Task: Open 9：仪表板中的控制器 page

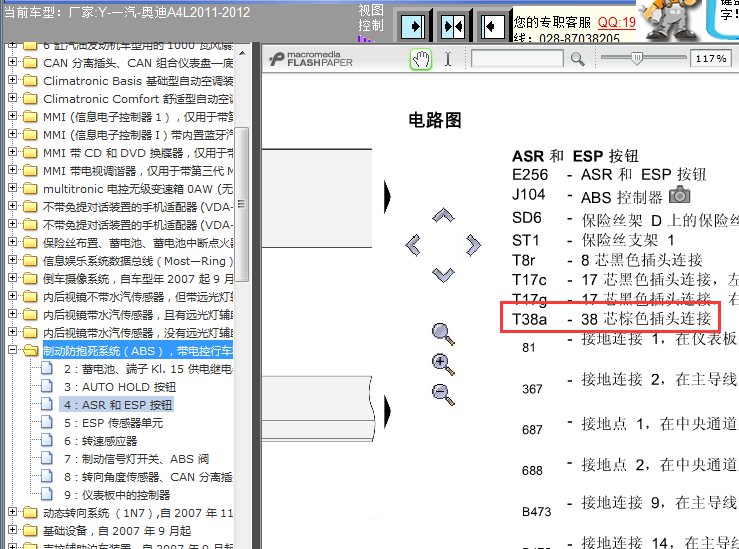Action: tap(117, 495)
